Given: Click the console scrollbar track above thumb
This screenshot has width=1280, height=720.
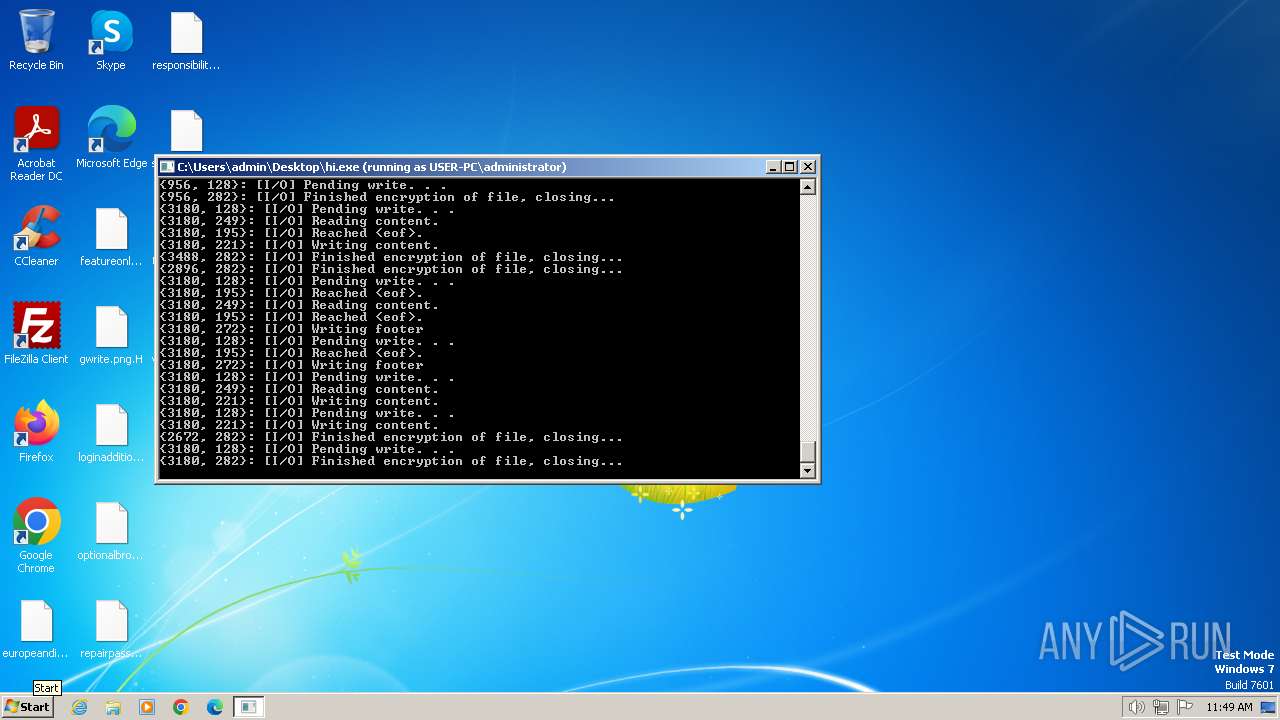Looking at the screenshot, I should [808, 317].
